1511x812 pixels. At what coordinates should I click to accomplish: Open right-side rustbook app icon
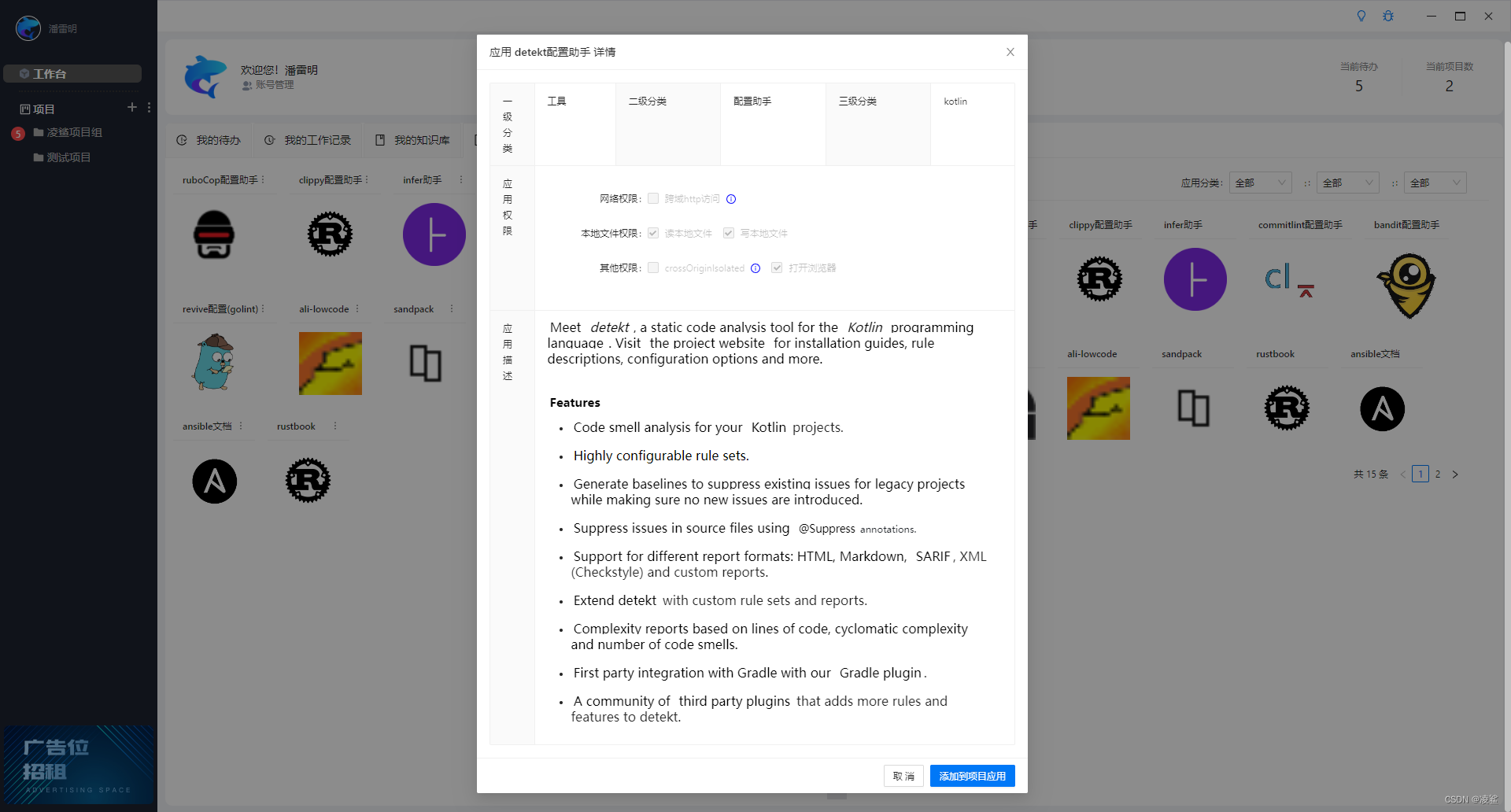(x=1287, y=408)
